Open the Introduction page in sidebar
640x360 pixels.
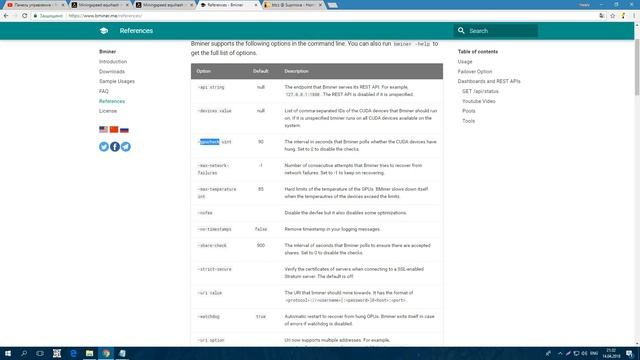(113, 62)
